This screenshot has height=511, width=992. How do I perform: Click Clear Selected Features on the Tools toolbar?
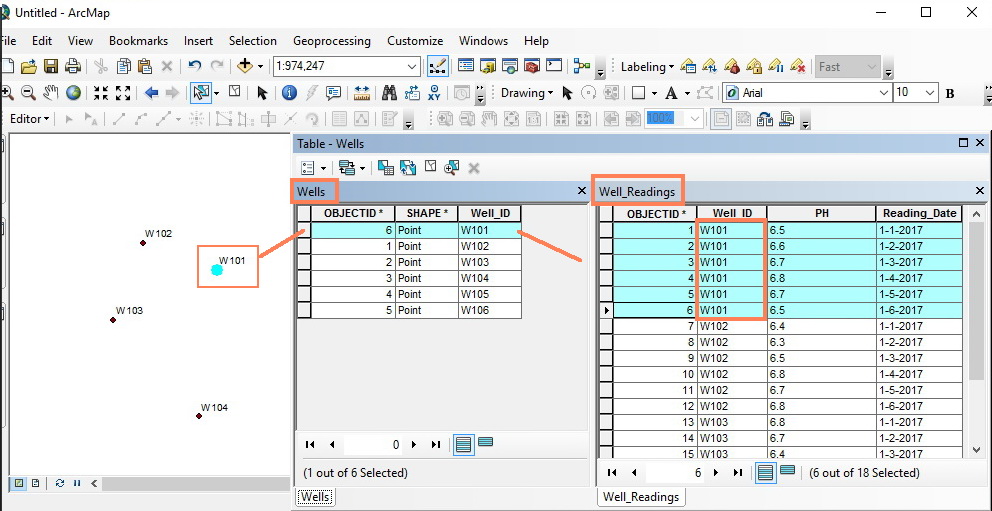tap(235, 92)
